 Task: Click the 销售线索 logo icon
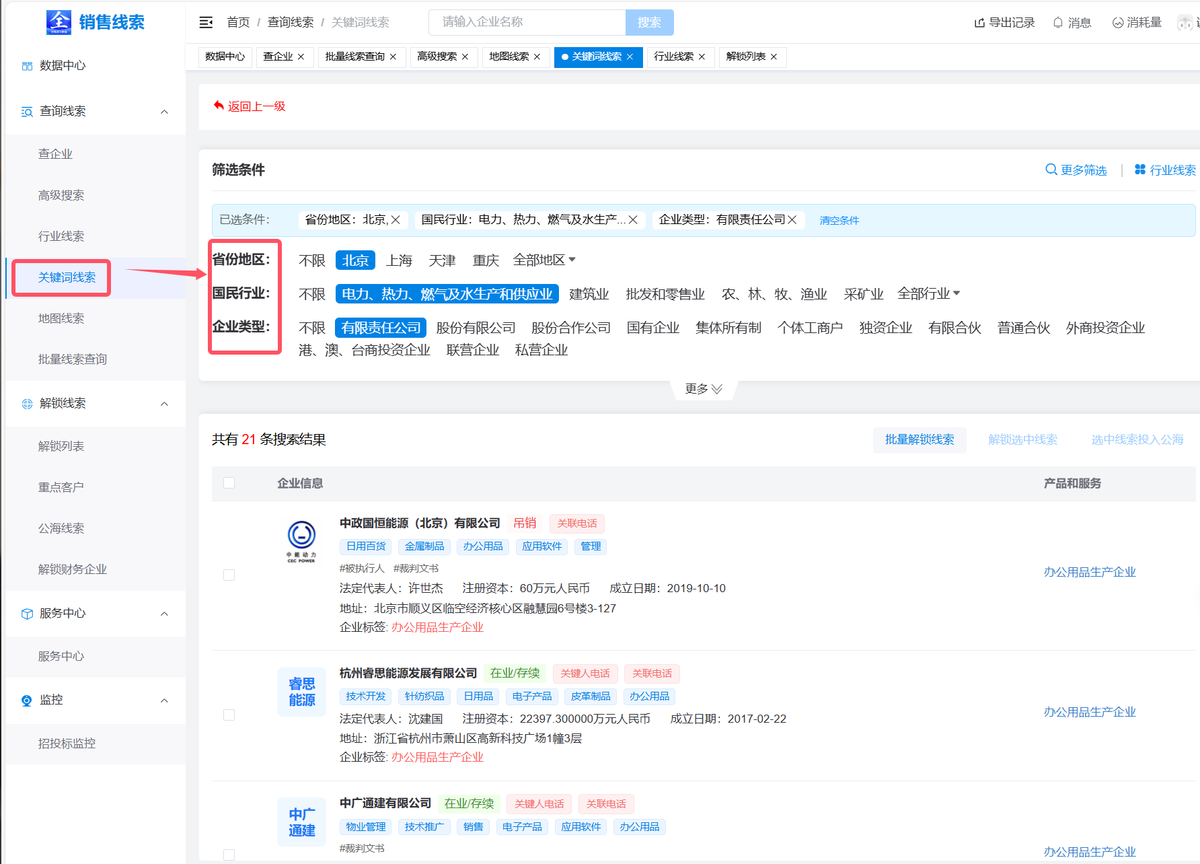pyautogui.click(x=58, y=21)
